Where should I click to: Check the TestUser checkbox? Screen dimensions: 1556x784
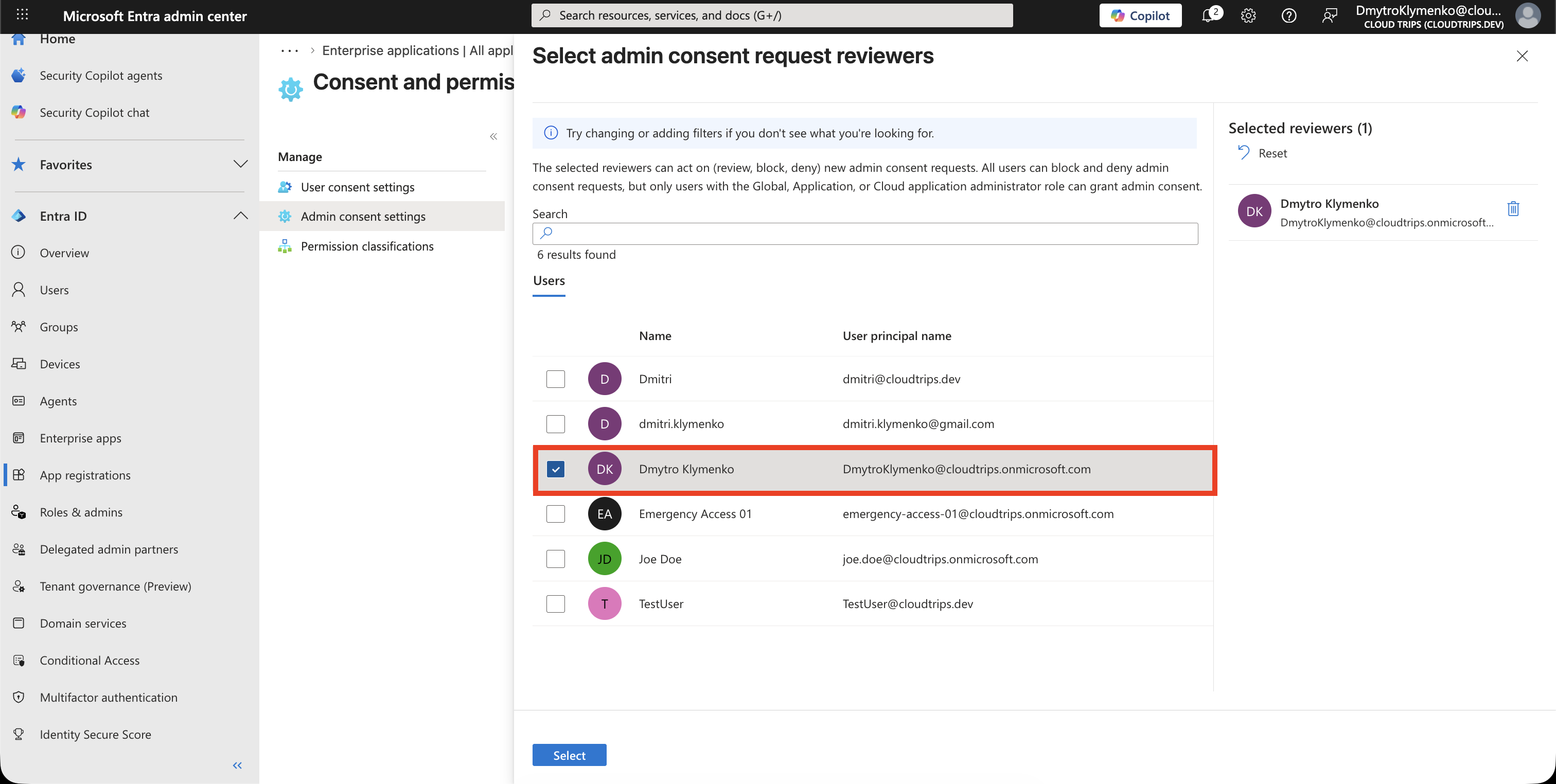pos(555,604)
